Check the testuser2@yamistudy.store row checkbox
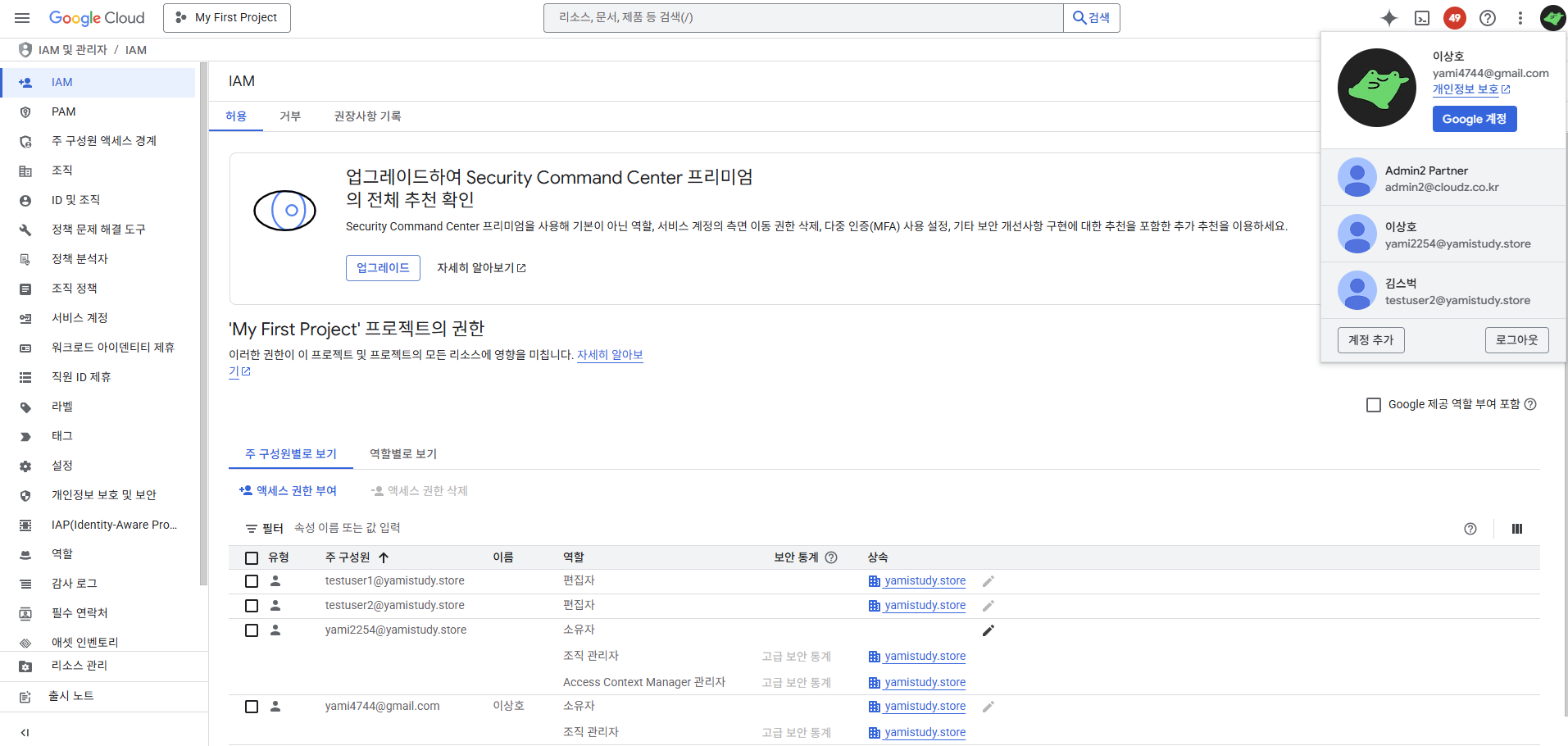The height and width of the screenshot is (746, 1568). [252, 606]
